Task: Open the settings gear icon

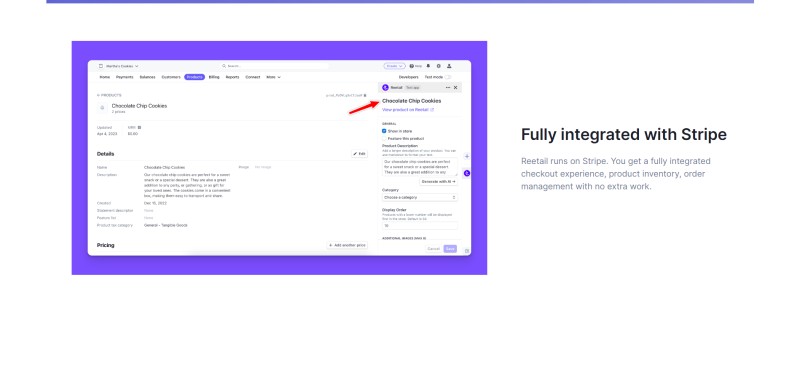Action: (438, 66)
